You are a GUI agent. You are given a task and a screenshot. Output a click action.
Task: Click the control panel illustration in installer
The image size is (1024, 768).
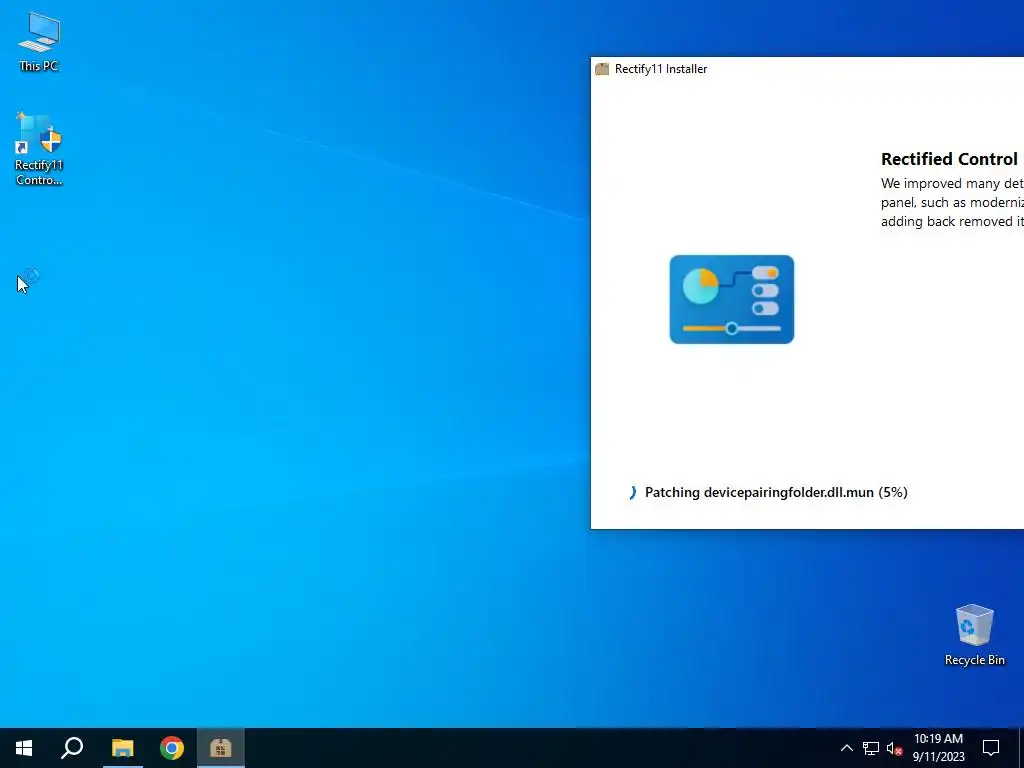point(731,299)
